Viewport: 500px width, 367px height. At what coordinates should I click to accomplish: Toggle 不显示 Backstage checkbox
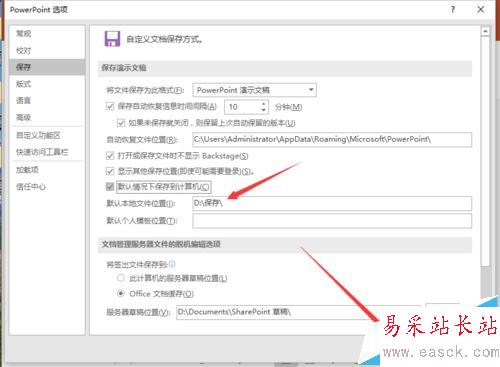point(110,156)
